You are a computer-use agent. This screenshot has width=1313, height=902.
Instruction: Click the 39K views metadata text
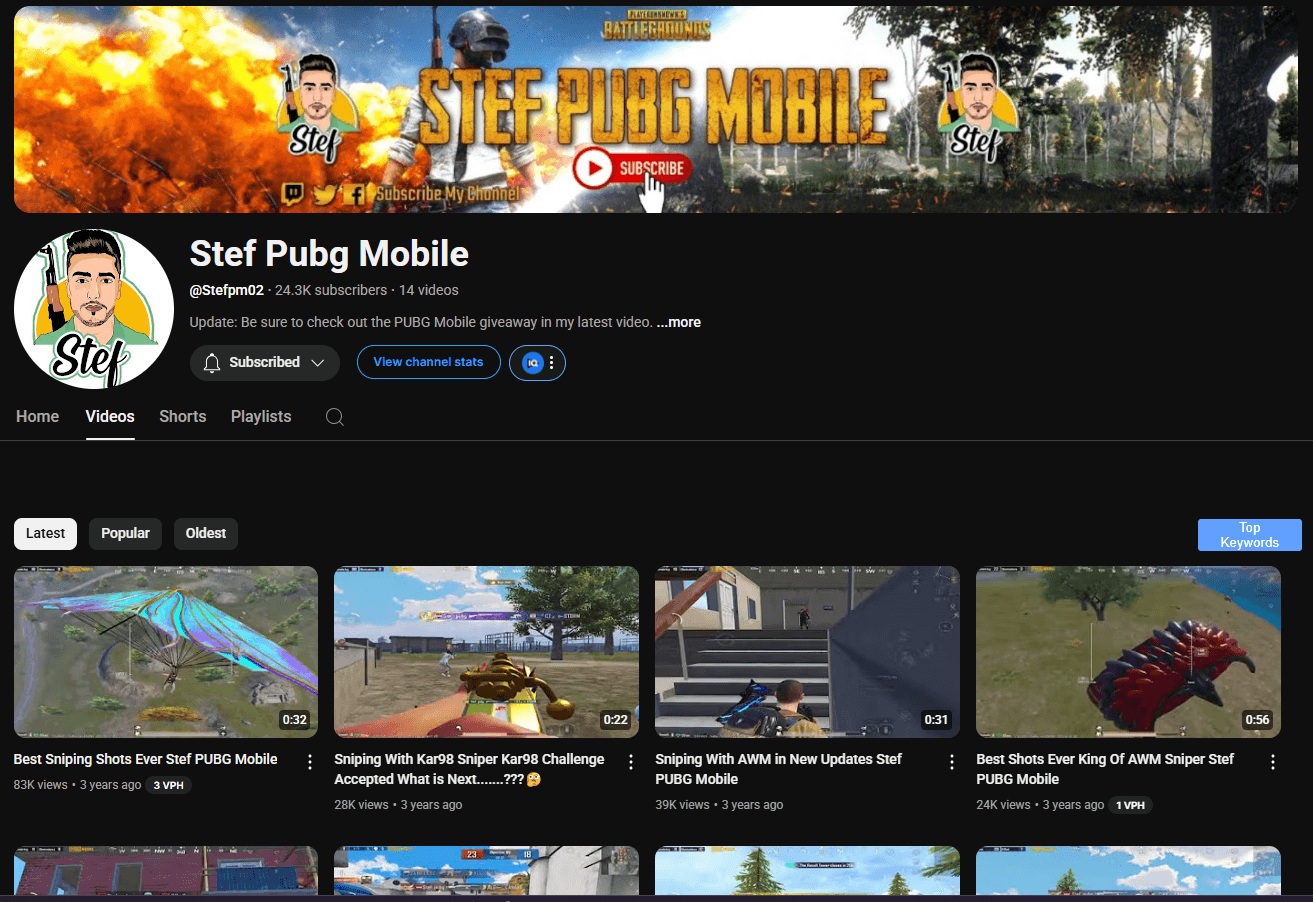point(682,805)
